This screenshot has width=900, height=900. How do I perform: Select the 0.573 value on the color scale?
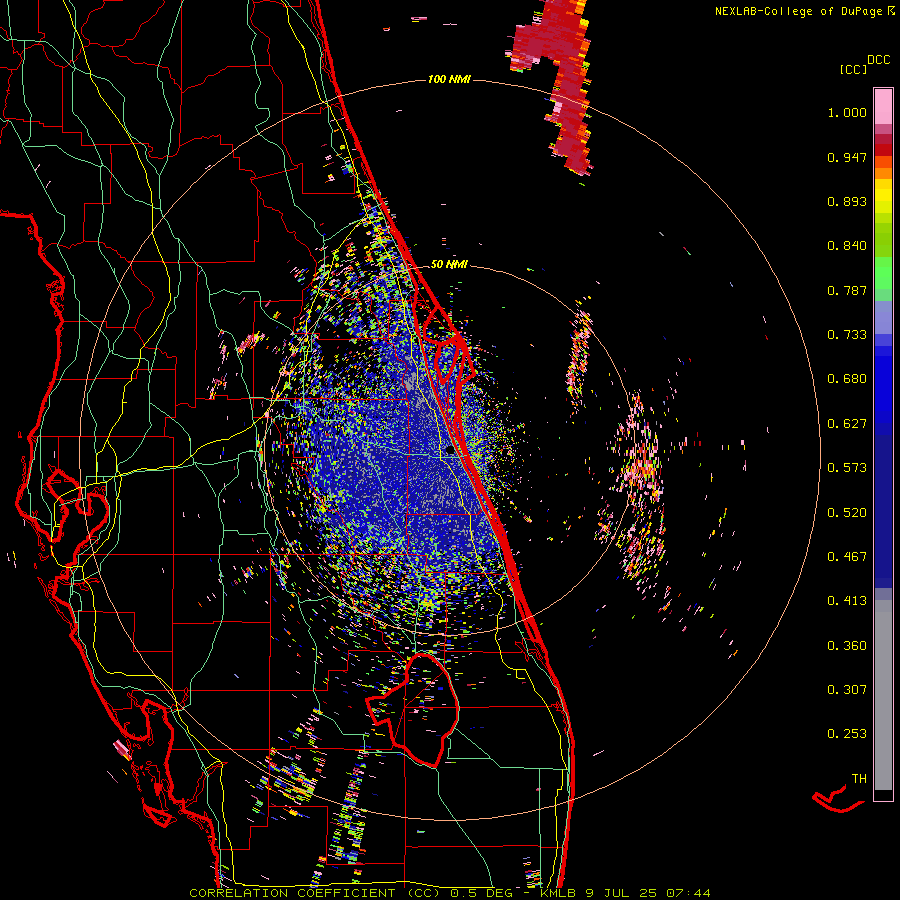(847, 468)
